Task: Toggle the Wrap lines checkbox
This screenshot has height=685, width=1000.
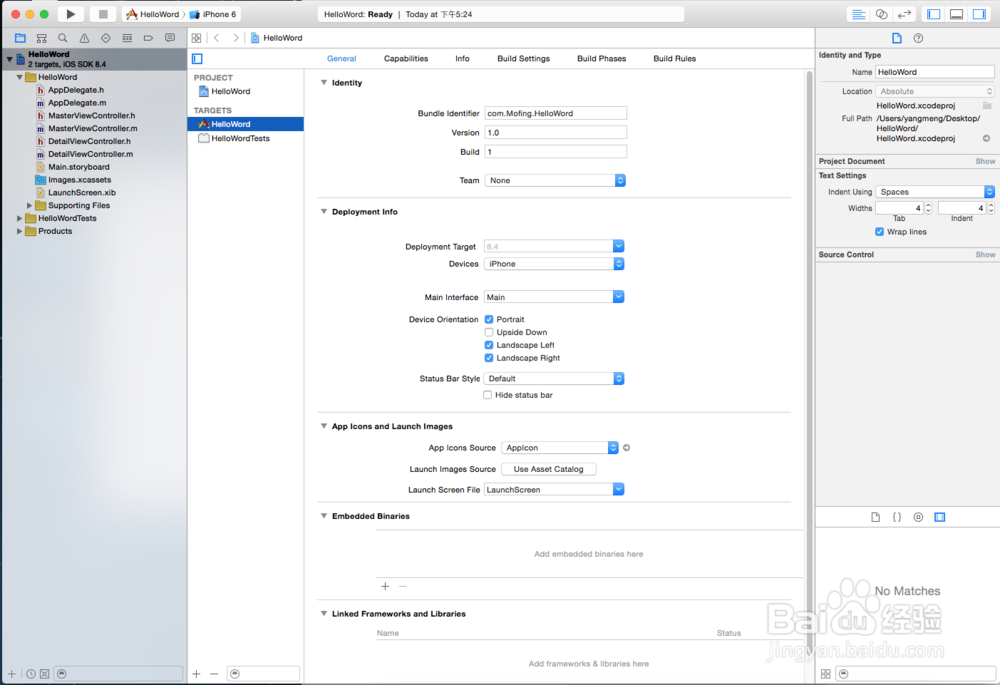Action: coord(879,232)
